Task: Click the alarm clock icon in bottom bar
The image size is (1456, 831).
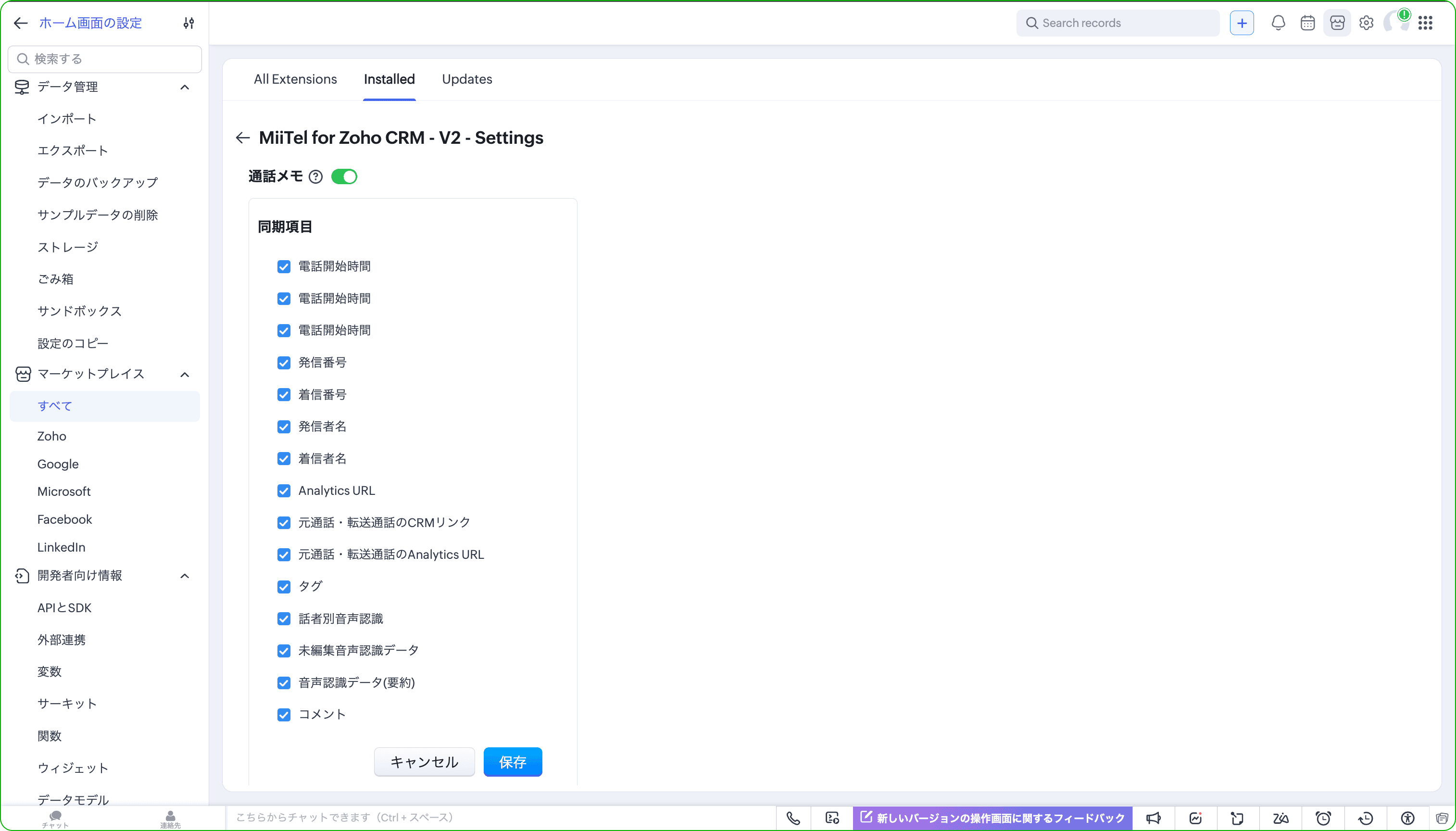Action: (x=1323, y=818)
